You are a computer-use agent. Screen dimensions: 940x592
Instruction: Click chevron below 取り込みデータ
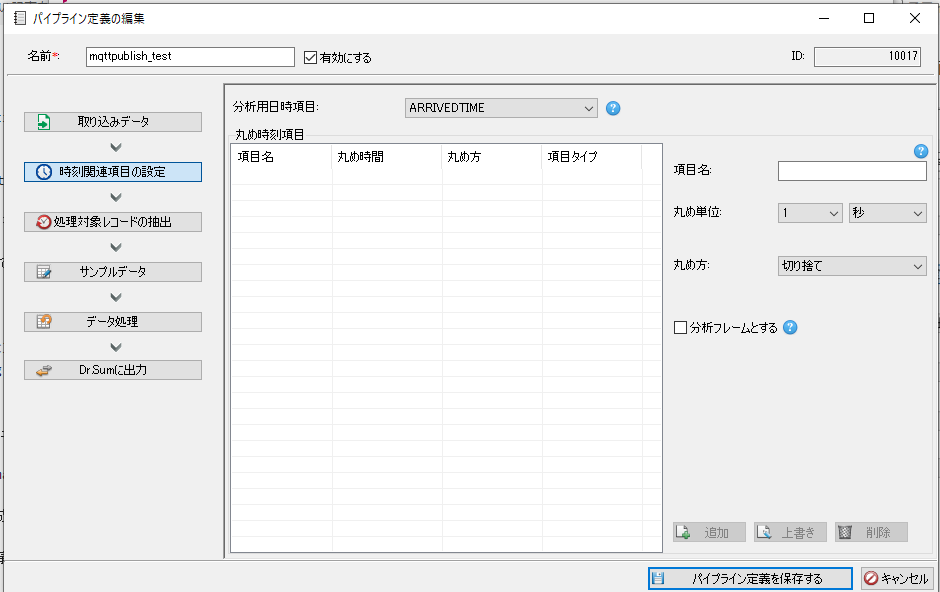pos(116,147)
